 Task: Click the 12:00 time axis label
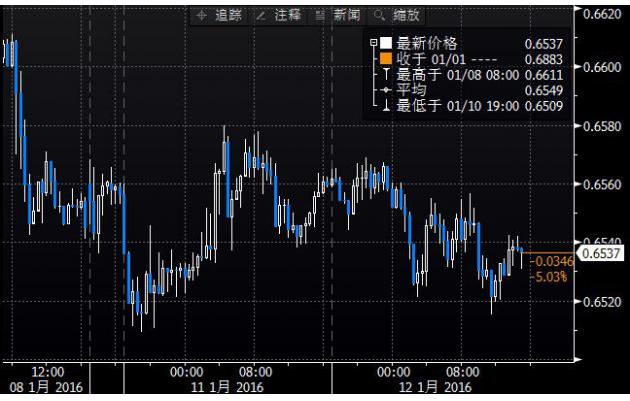point(47,372)
